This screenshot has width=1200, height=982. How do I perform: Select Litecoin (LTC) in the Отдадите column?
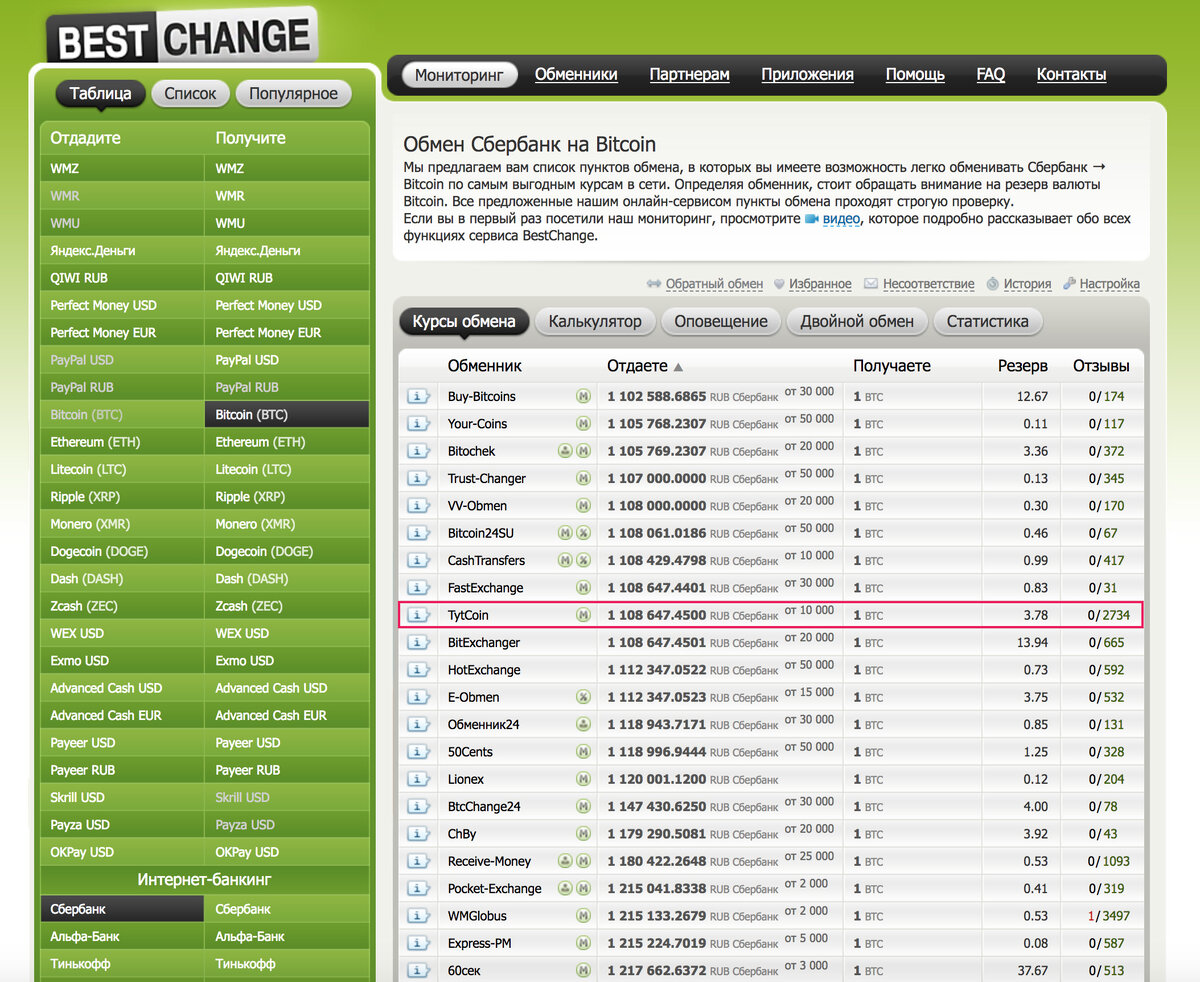click(122, 469)
